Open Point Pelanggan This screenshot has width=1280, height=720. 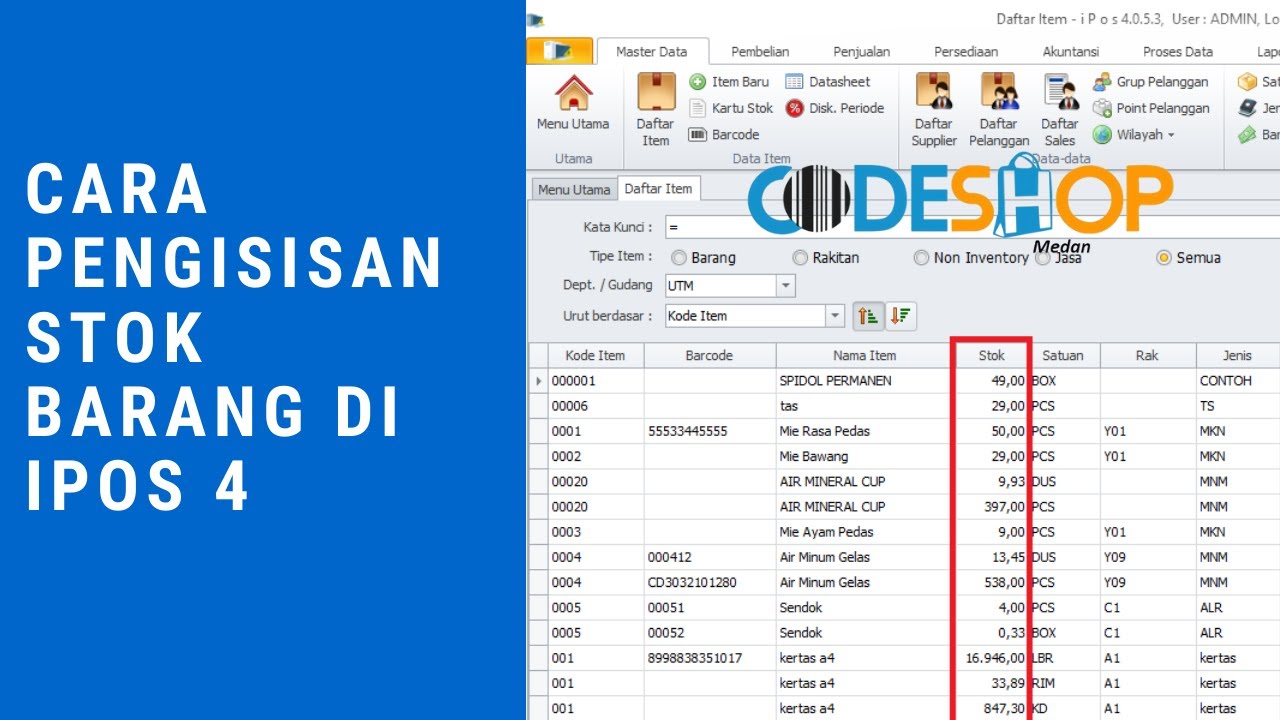1151,108
